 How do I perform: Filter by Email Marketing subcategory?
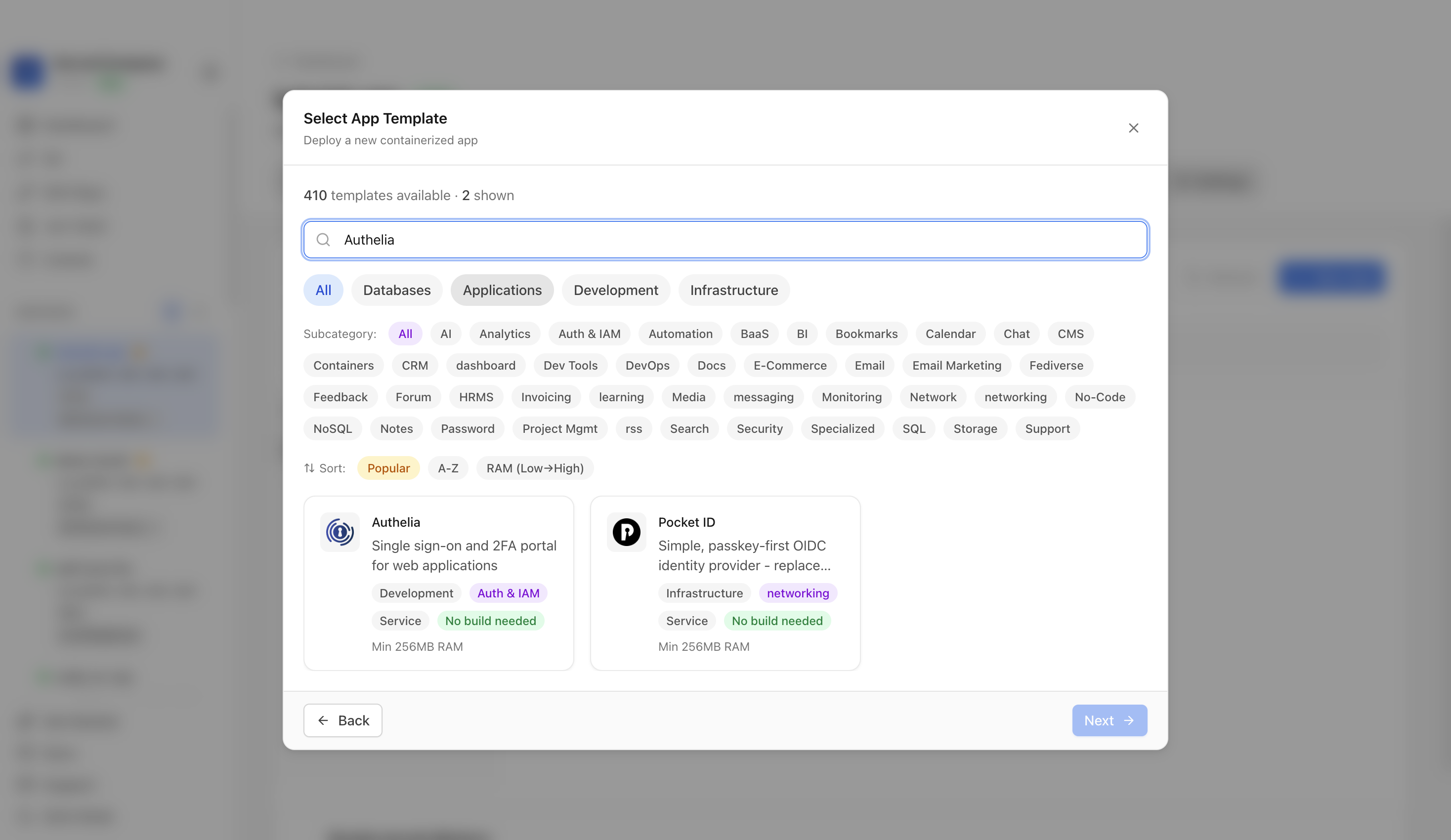tap(956, 366)
